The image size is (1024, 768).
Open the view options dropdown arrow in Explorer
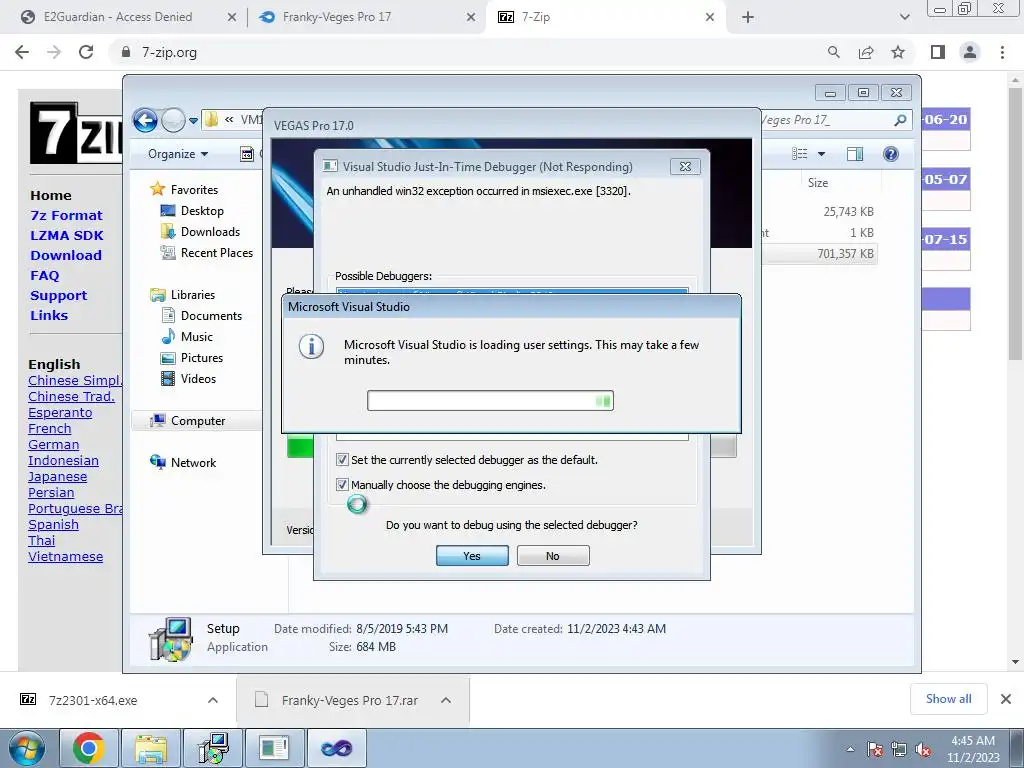(822, 154)
